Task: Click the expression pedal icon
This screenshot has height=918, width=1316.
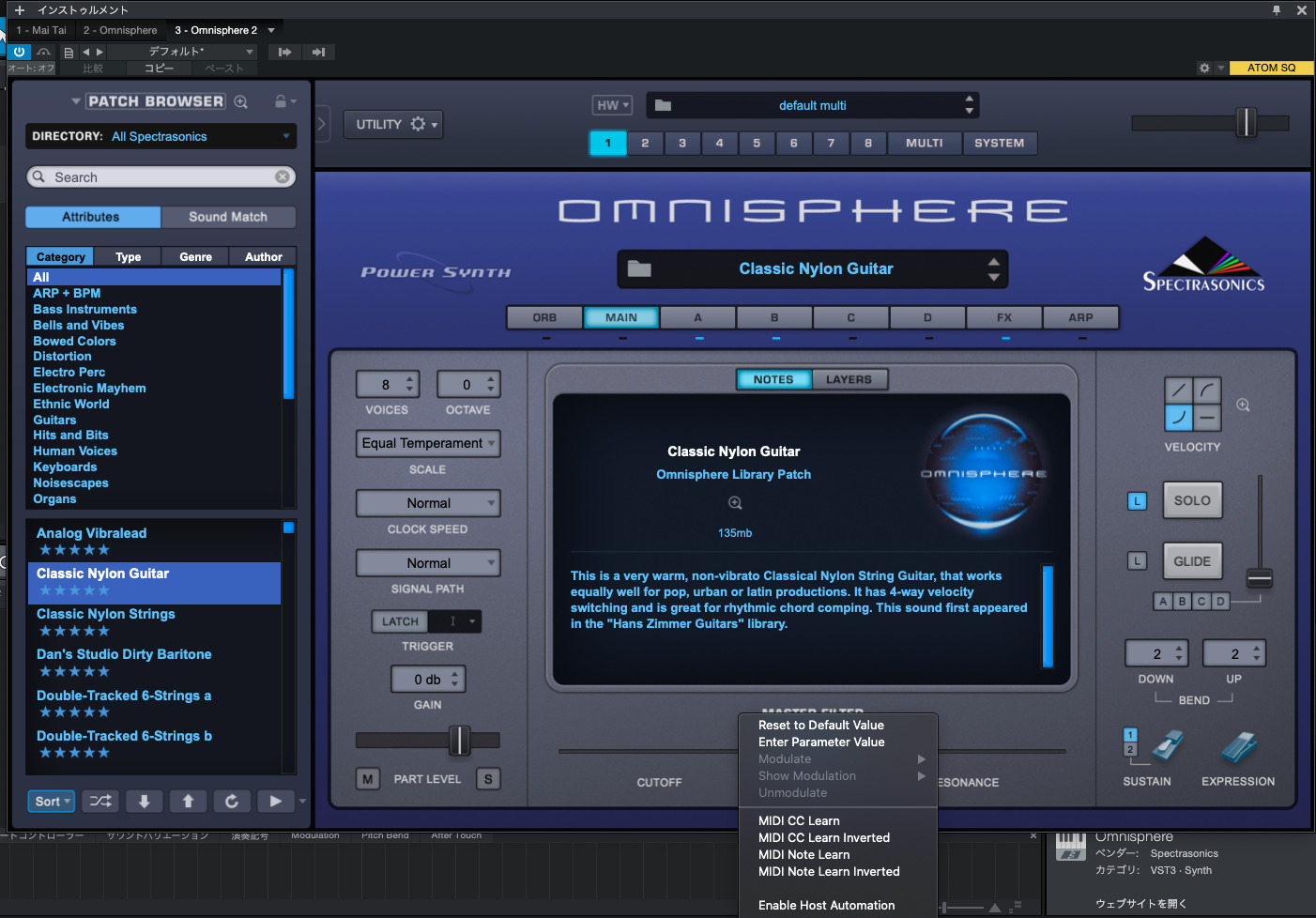Action: 1239,747
